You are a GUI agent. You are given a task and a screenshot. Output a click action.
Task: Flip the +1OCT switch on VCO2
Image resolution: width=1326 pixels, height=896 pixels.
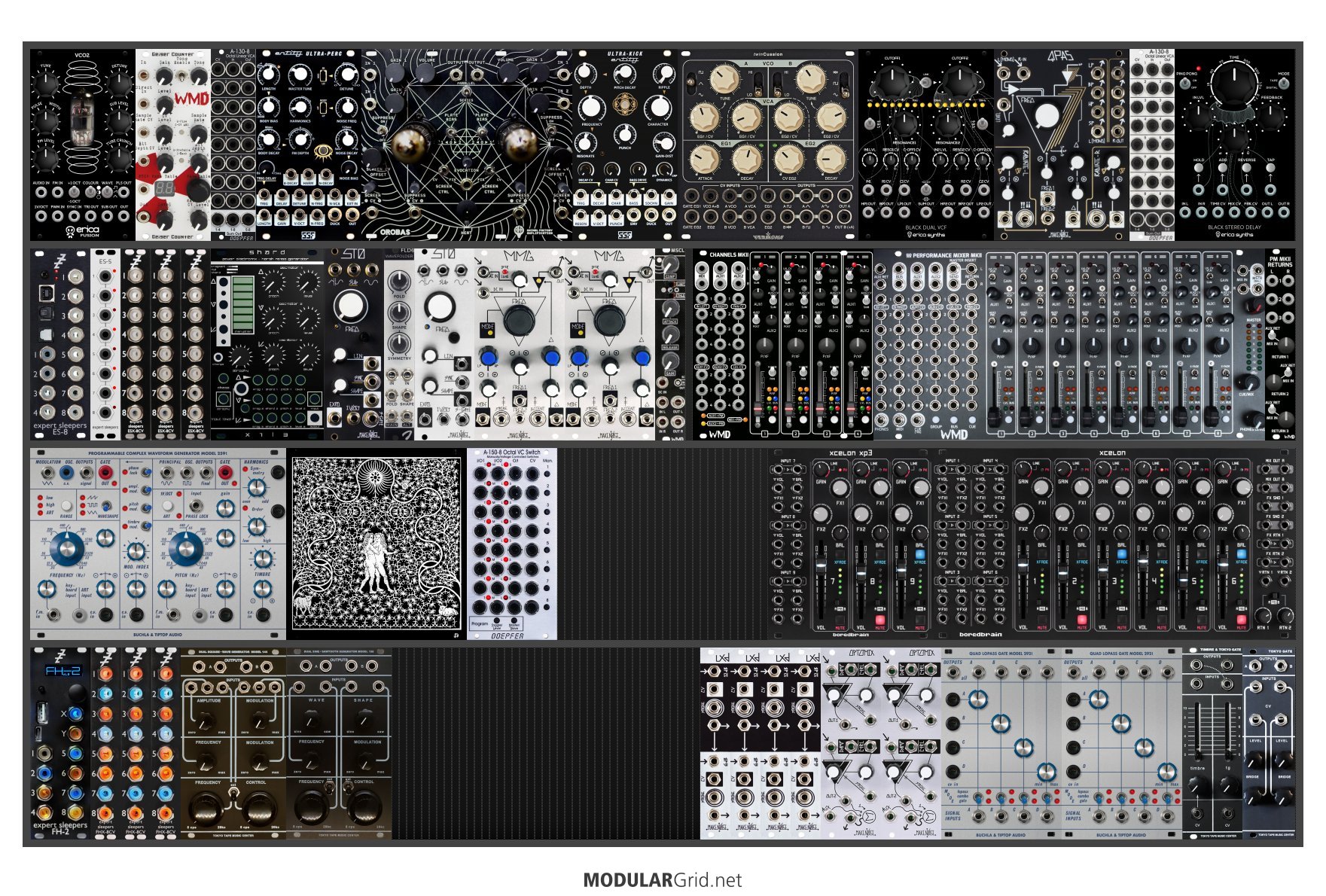click(75, 192)
